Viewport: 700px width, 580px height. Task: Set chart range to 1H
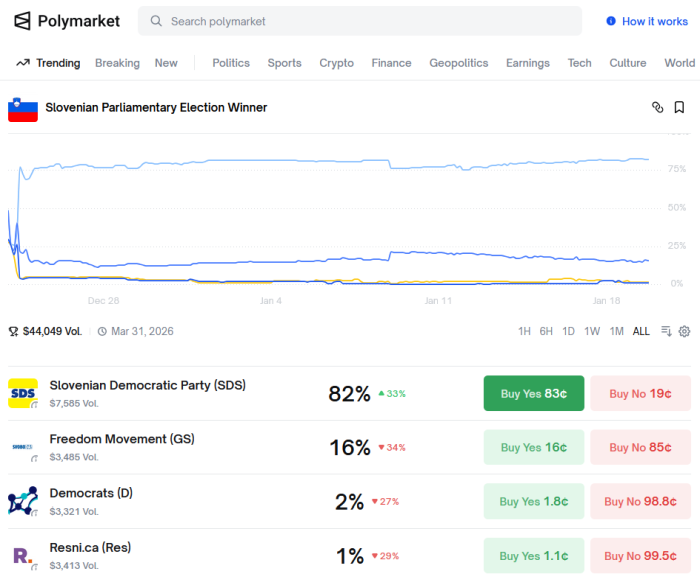(524, 331)
